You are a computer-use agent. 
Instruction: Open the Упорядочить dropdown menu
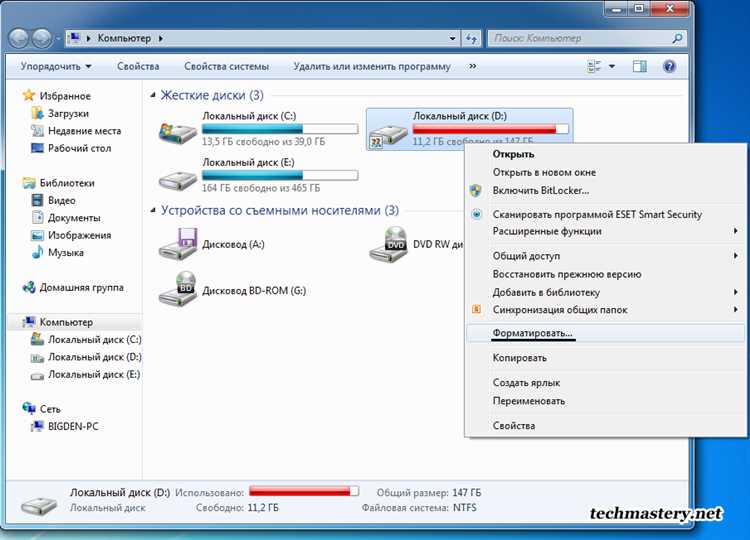[x=55, y=67]
